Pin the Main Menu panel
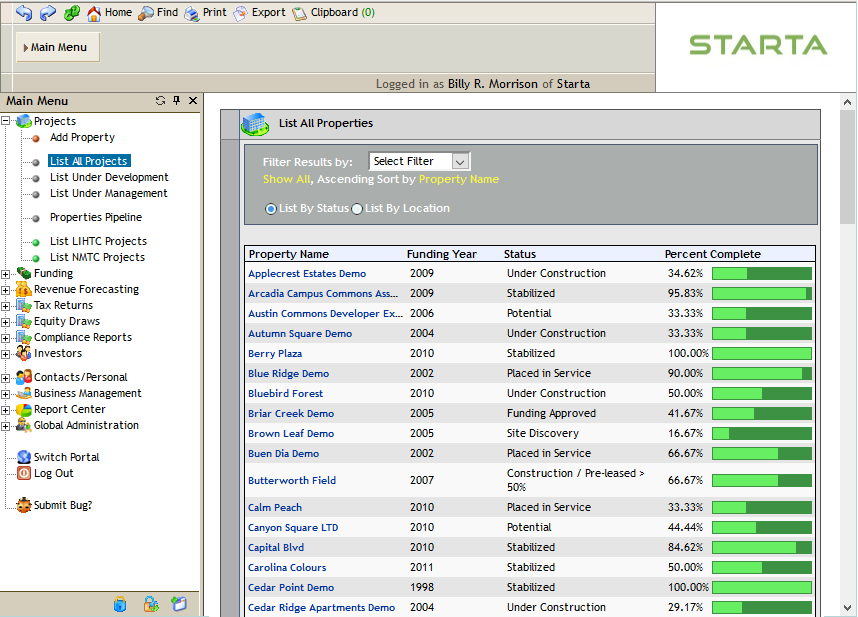 tap(174, 100)
